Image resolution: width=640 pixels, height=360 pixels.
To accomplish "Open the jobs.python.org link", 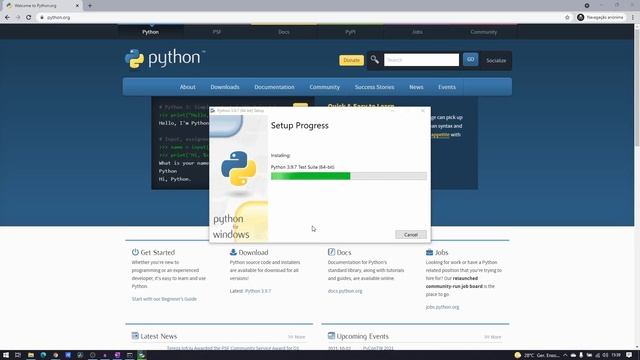I will click(442, 307).
